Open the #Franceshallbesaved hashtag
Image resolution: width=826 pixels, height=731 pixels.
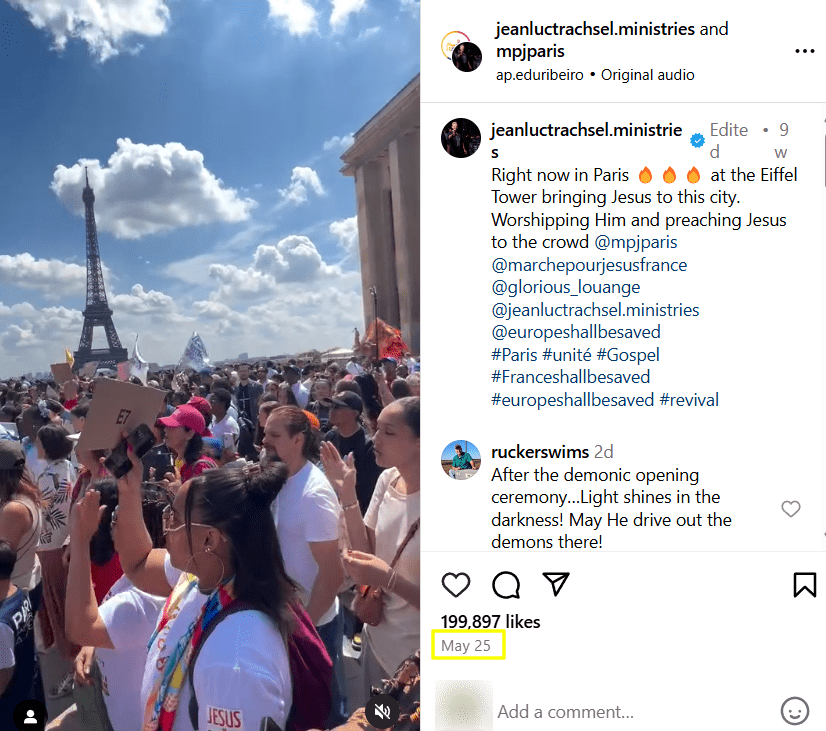pos(570,377)
